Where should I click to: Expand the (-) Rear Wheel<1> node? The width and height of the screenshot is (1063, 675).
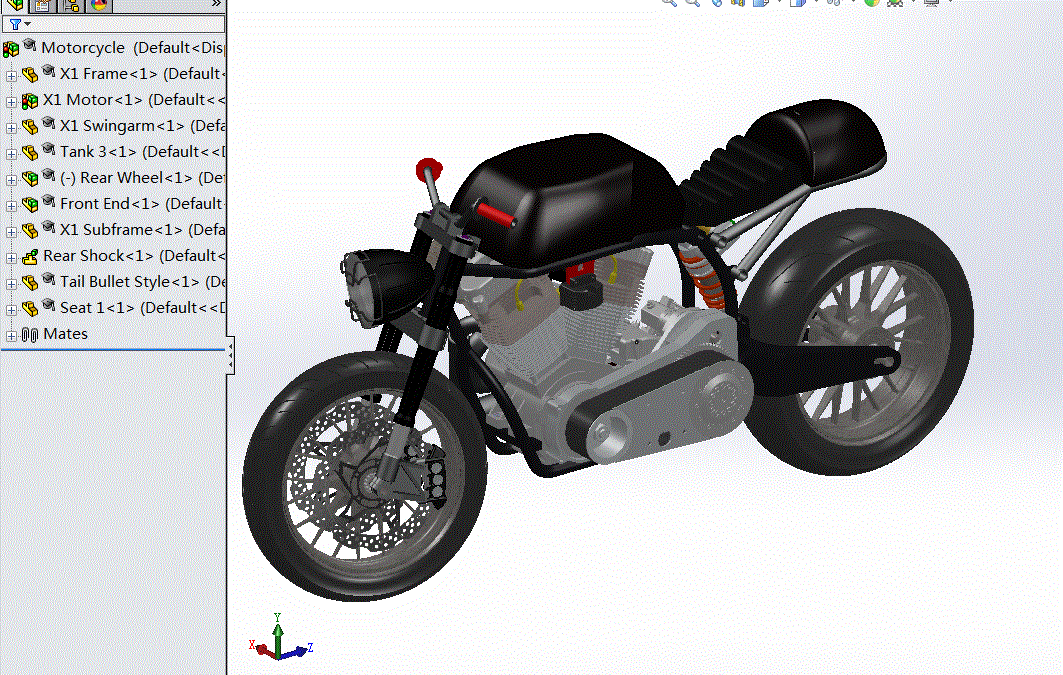click(11, 180)
